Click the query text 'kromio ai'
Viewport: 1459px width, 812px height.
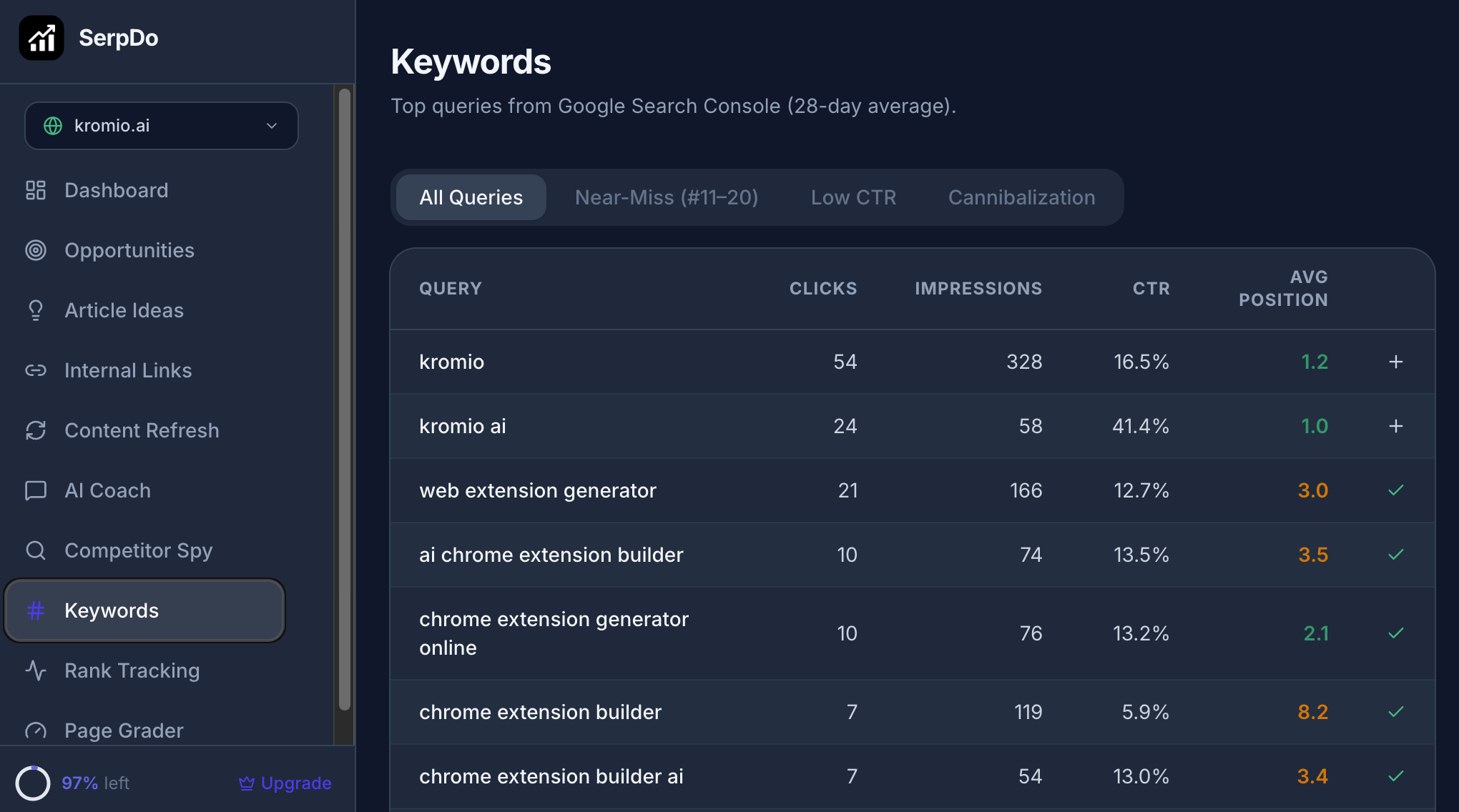(463, 426)
